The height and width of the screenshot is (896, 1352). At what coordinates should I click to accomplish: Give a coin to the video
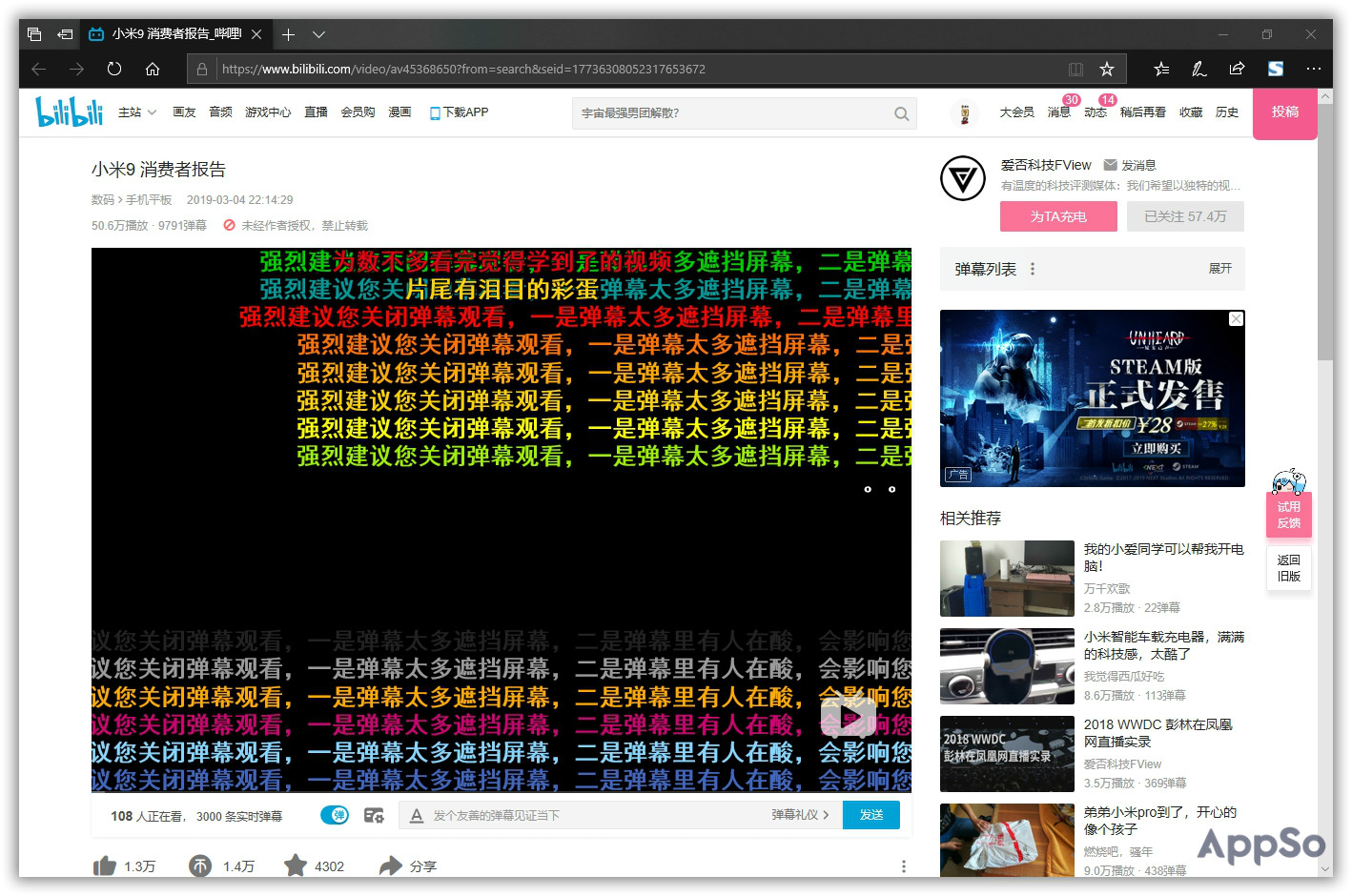pos(200,865)
